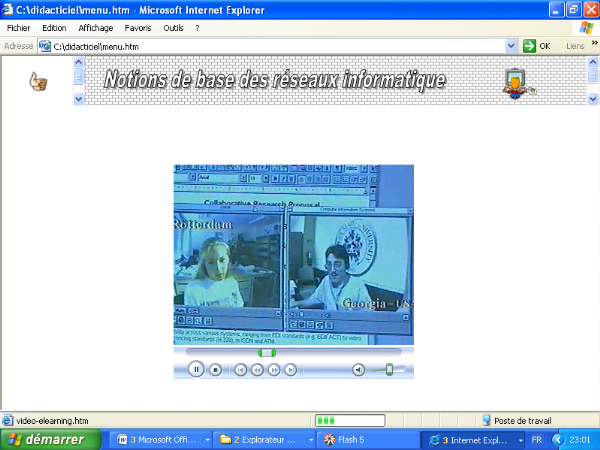This screenshot has height=450, width=600.
Task: Click video-elearning.htm status text
Action: click(x=52, y=421)
